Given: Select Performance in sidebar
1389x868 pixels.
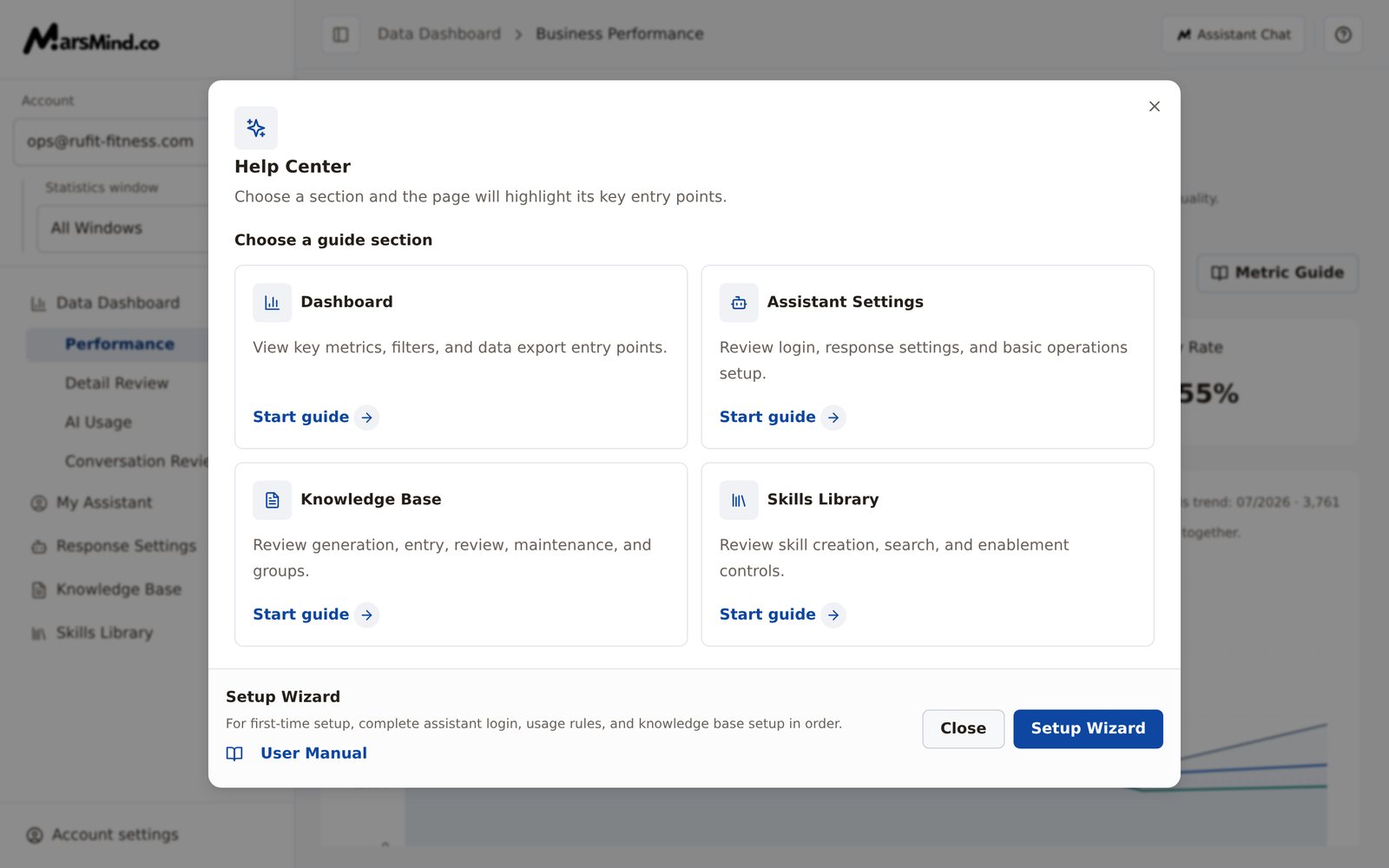Looking at the screenshot, I should 119,345.
